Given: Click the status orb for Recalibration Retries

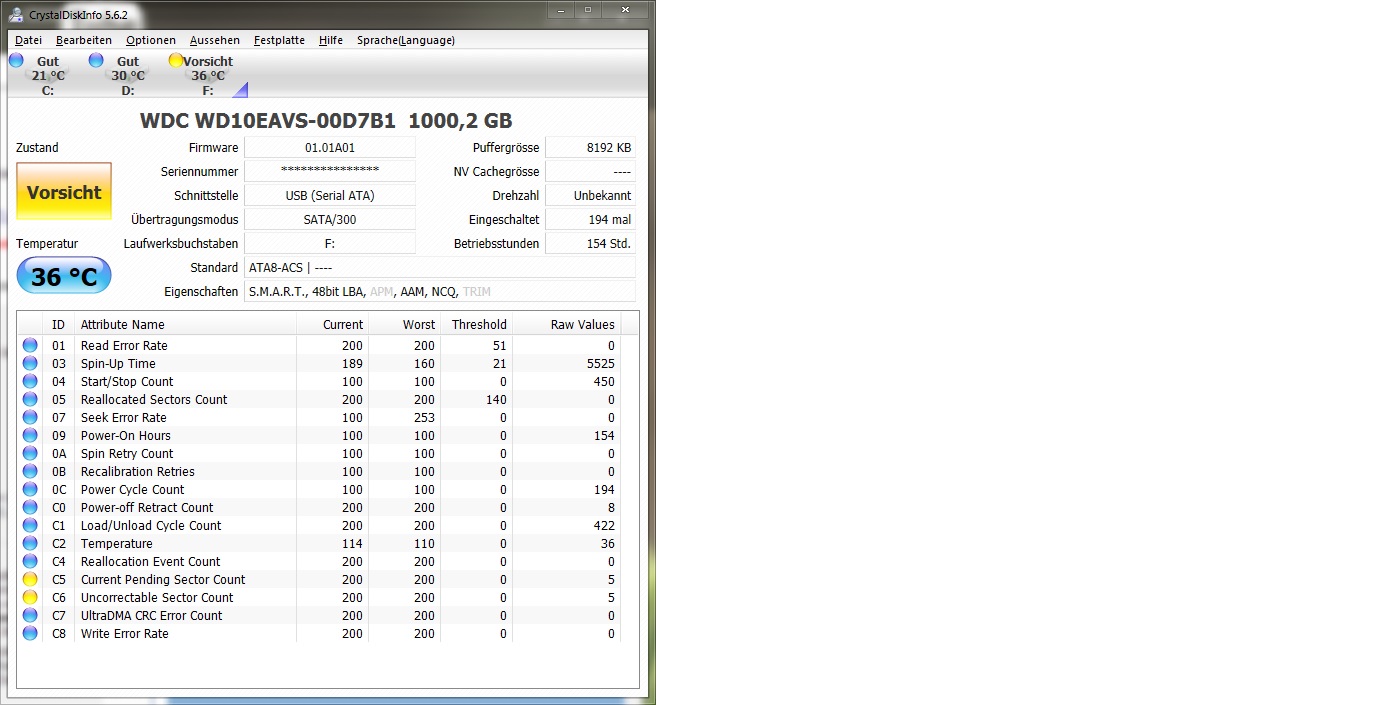Looking at the screenshot, I should pos(30,471).
